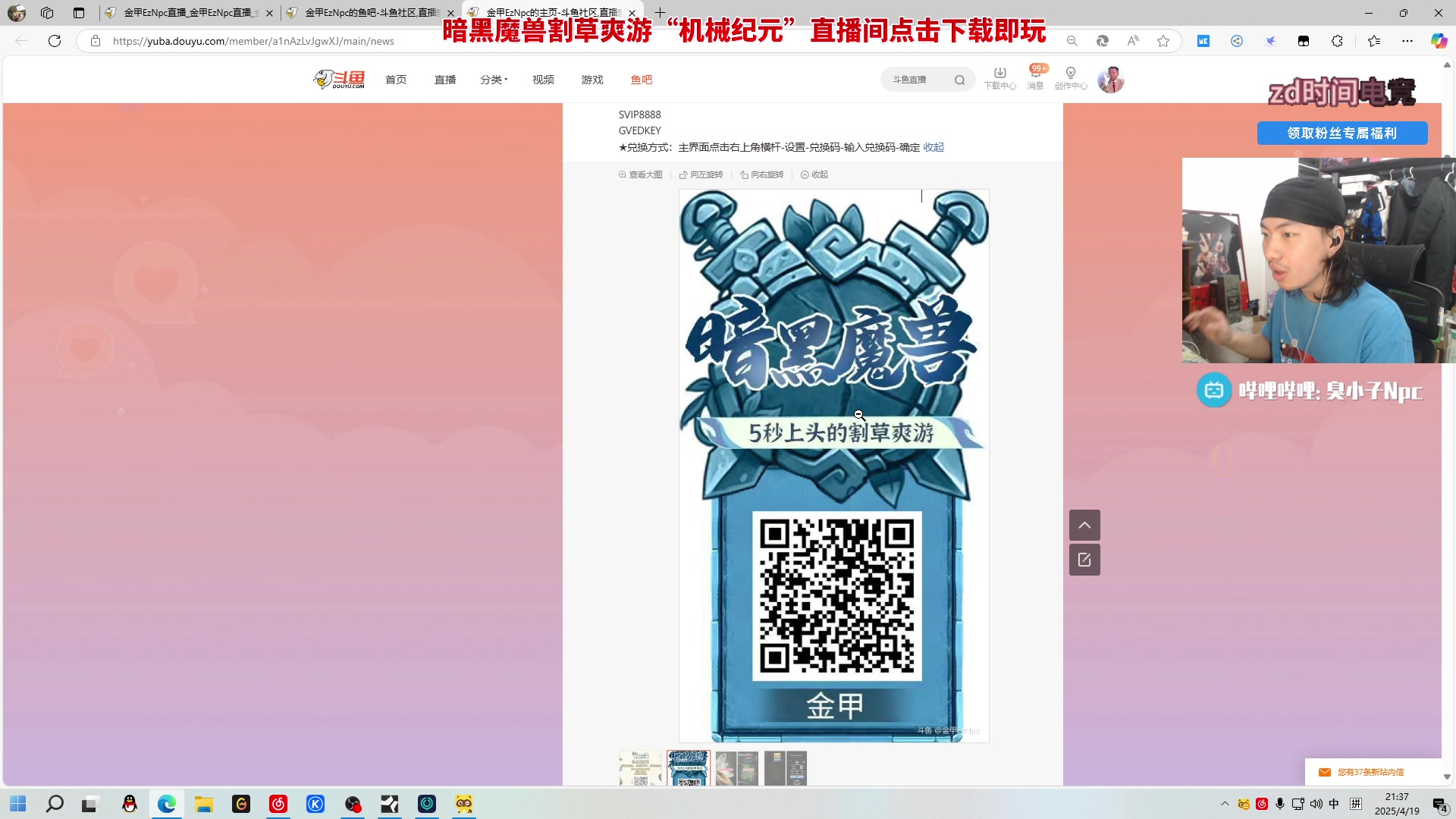The height and width of the screenshot is (819, 1456).
Task: Open NetEase Cloud Music taskbar icon
Action: click(278, 804)
